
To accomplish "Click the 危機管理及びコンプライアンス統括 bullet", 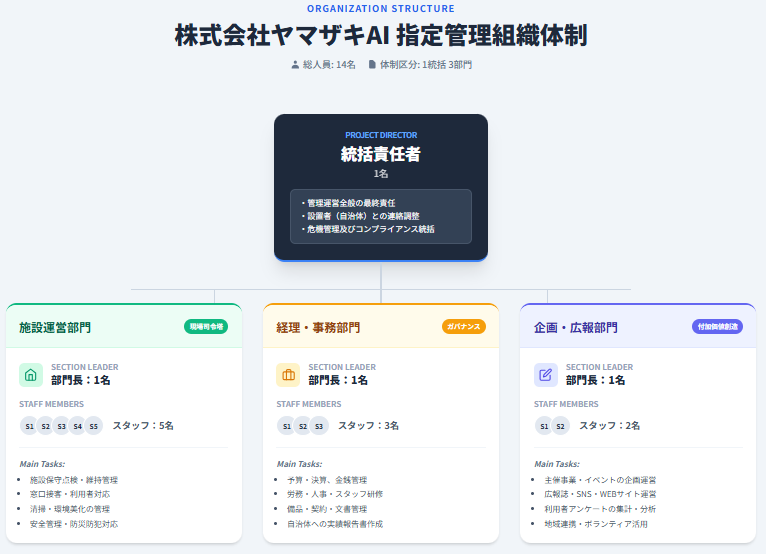I will 371,229.
